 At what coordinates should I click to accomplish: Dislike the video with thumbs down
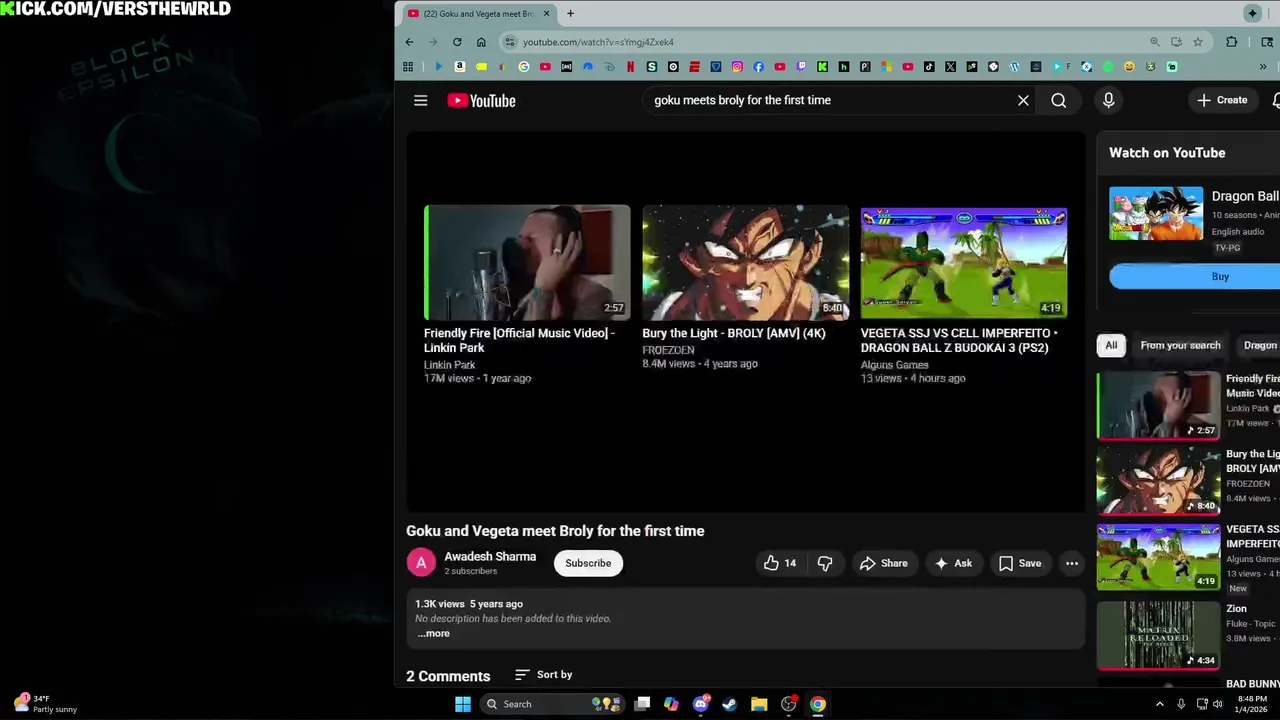825,563
